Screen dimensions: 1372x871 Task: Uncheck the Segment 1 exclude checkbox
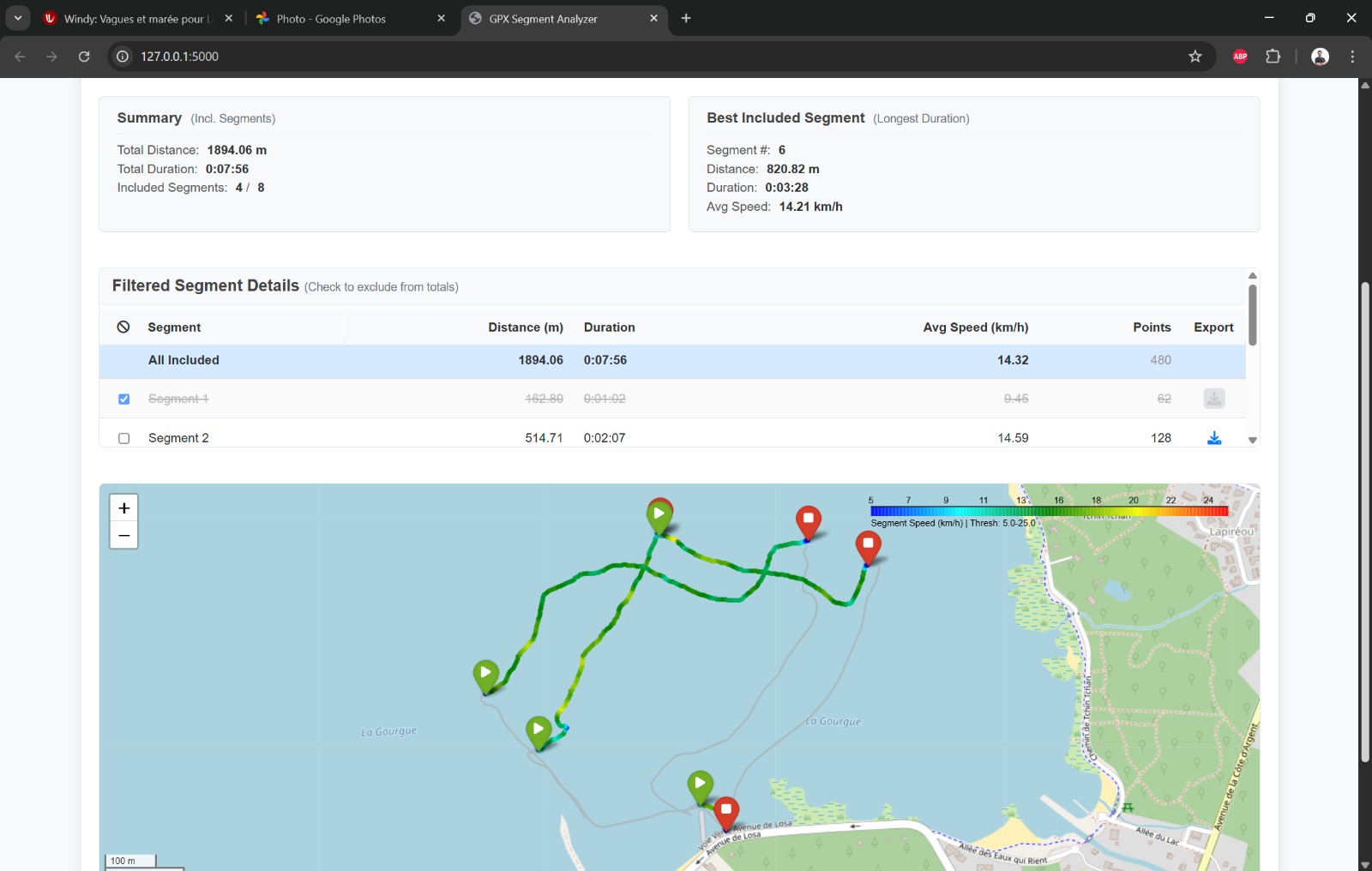124,399
